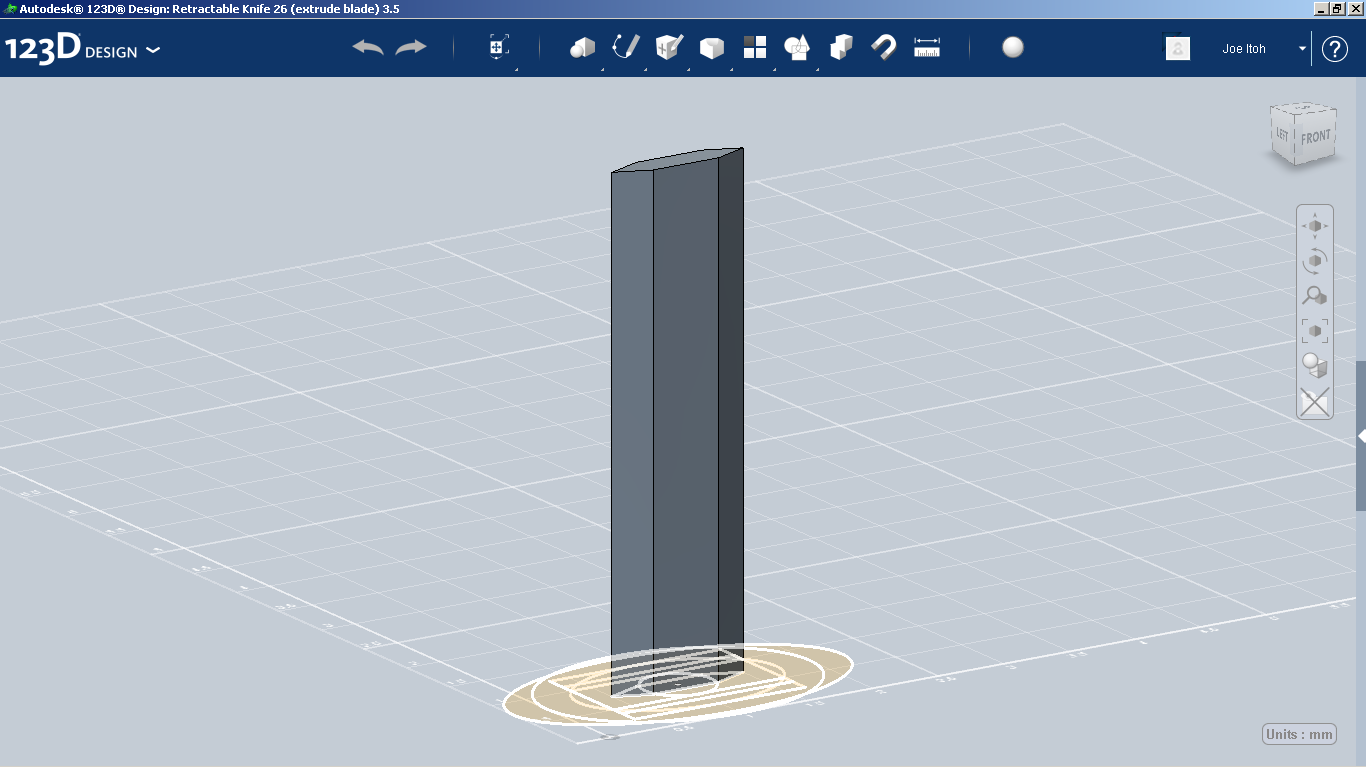Toggle material display on the navigation bar

click(1314, 366)
